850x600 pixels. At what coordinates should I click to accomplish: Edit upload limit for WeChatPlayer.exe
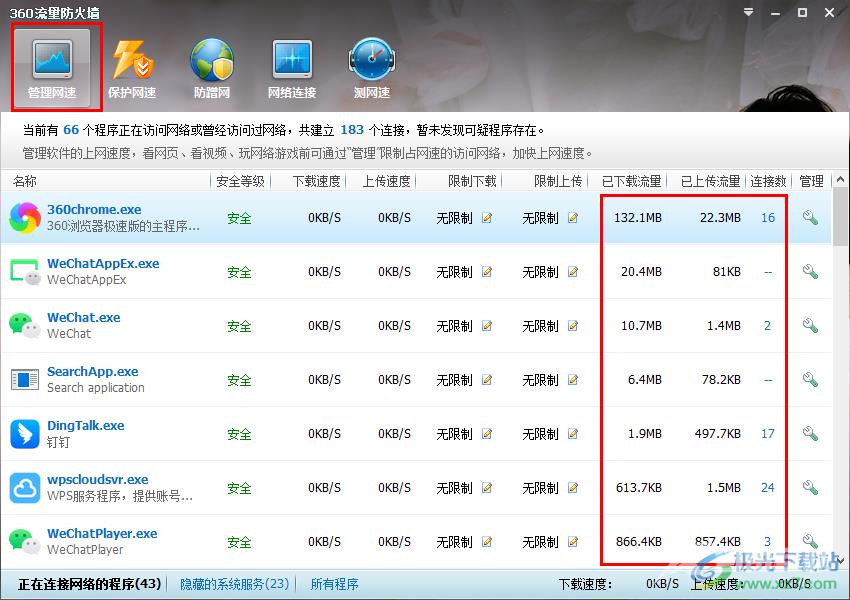573,541
